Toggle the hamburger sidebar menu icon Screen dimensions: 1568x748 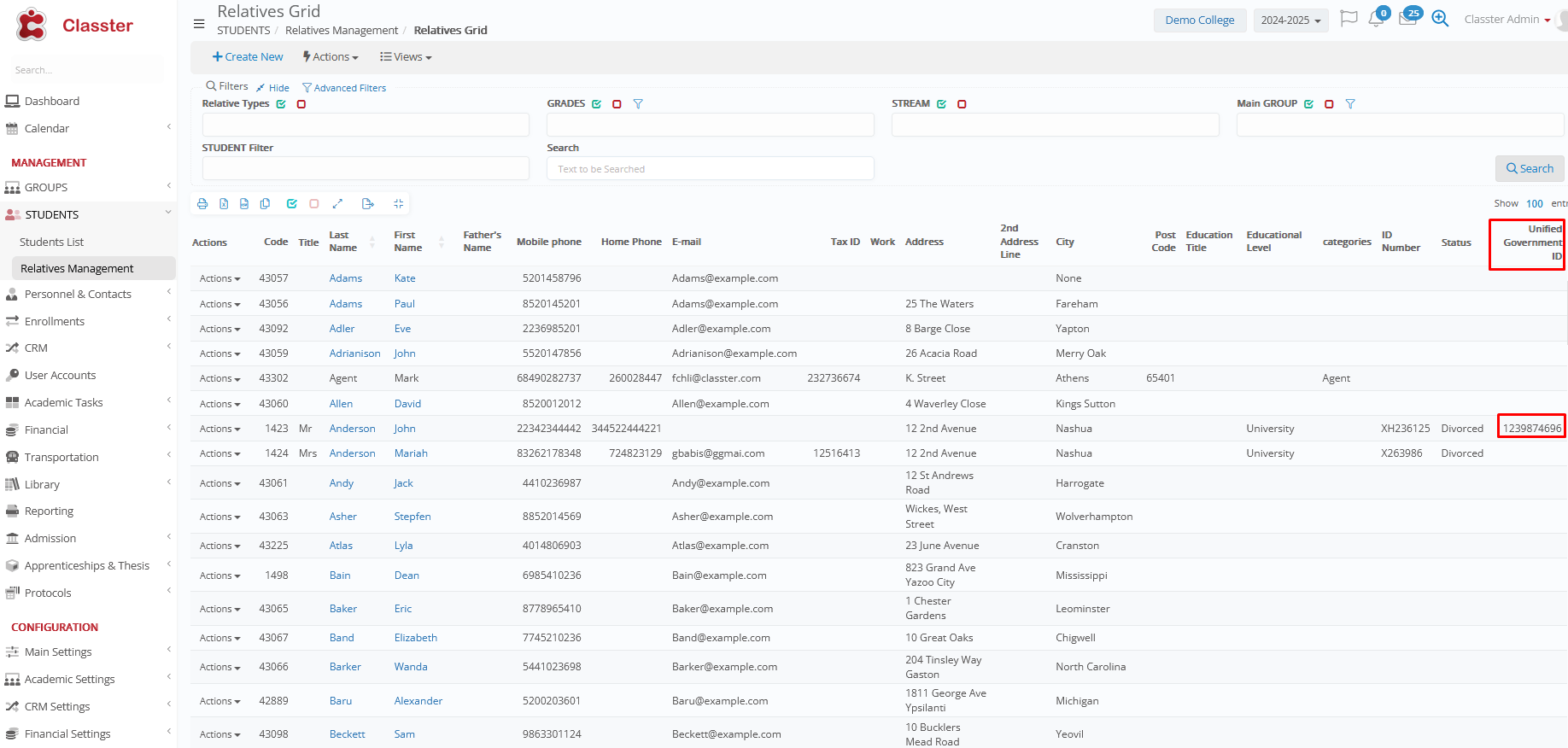click(199, 24)
